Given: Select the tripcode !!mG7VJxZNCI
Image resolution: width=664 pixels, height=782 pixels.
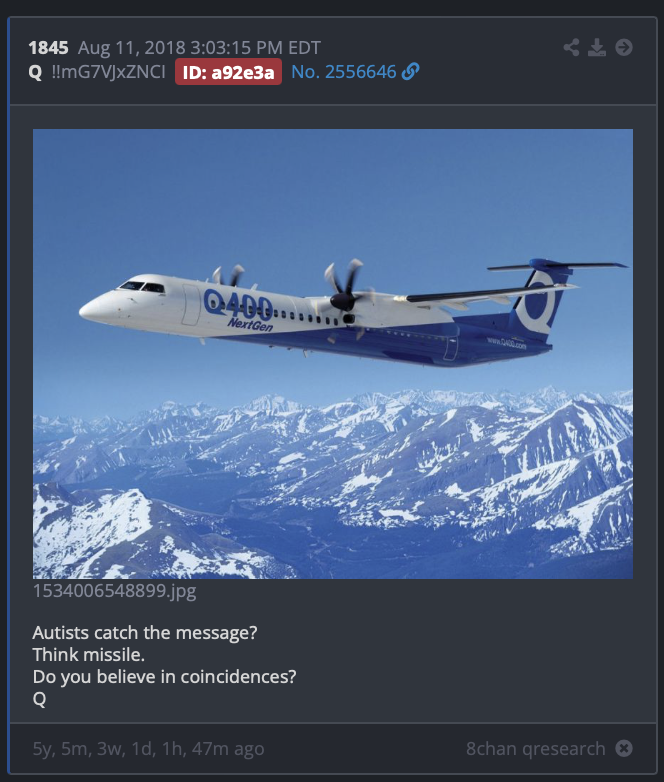Looking at the screenshot, I should pos(108,72).
